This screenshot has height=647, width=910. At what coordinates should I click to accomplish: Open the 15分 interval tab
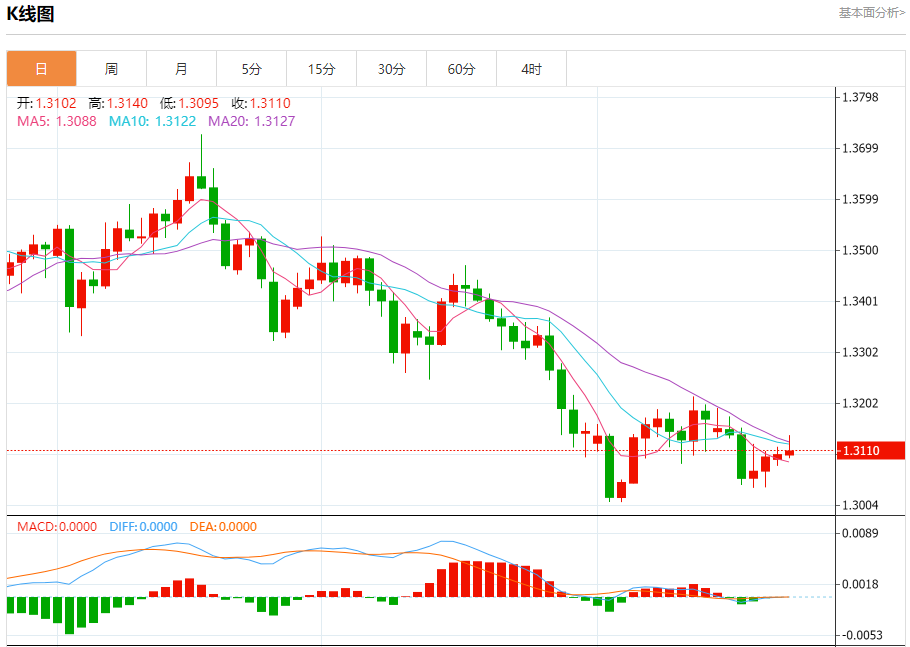tap(321, 69)
